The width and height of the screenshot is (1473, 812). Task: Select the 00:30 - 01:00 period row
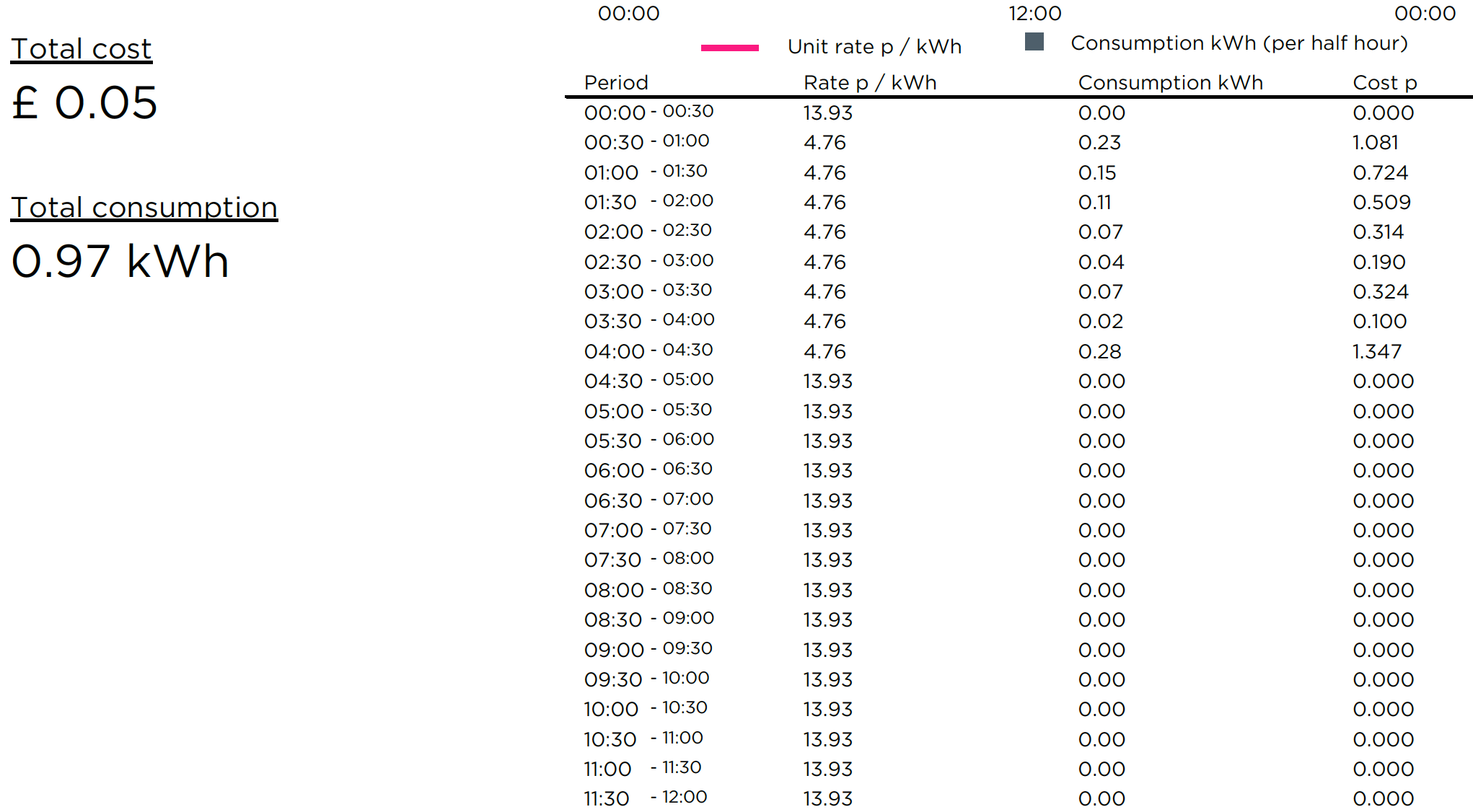click(1019, 142)
